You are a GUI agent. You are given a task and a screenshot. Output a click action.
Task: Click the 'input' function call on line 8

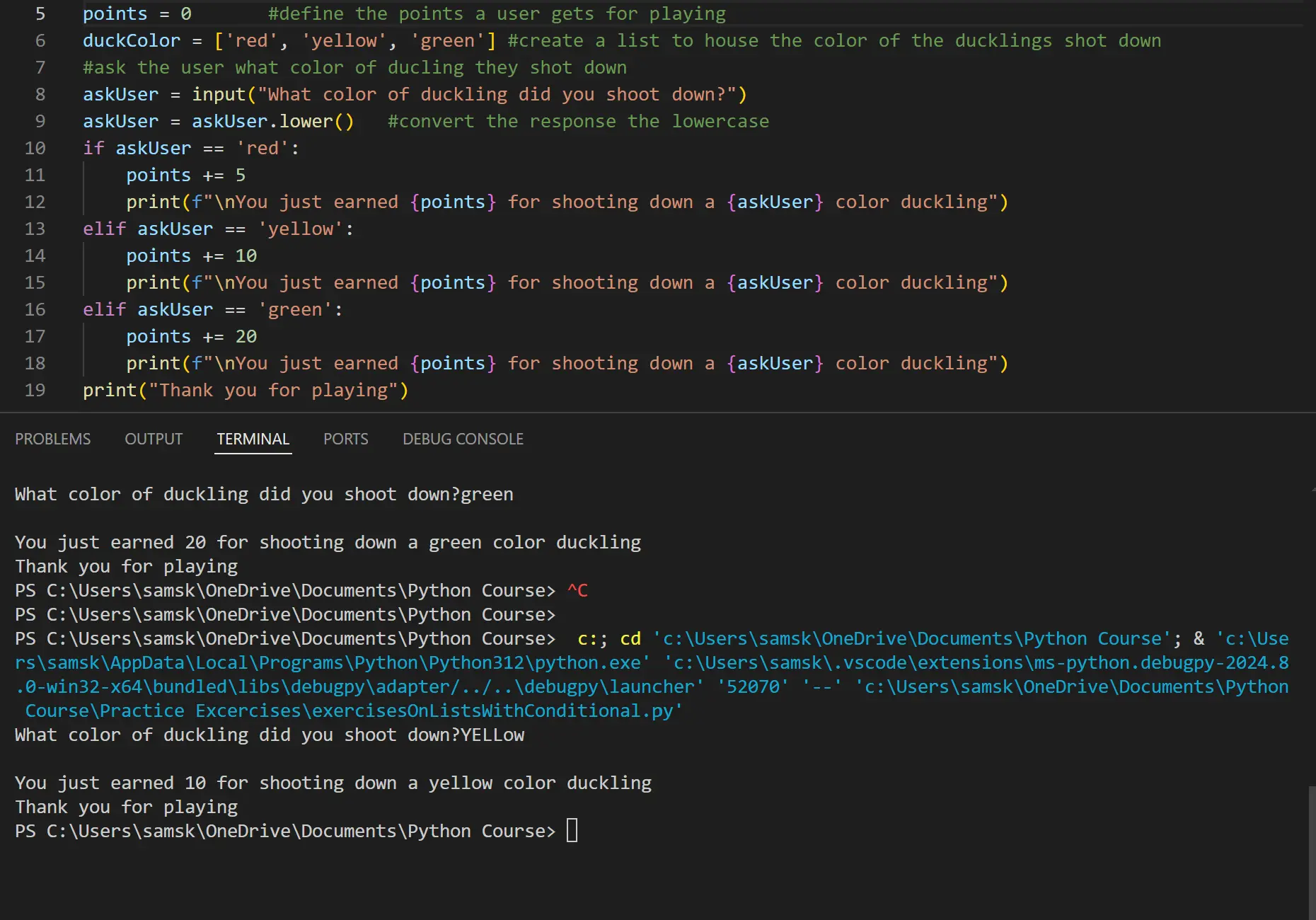pyautogui.click(x=219, y=95)
